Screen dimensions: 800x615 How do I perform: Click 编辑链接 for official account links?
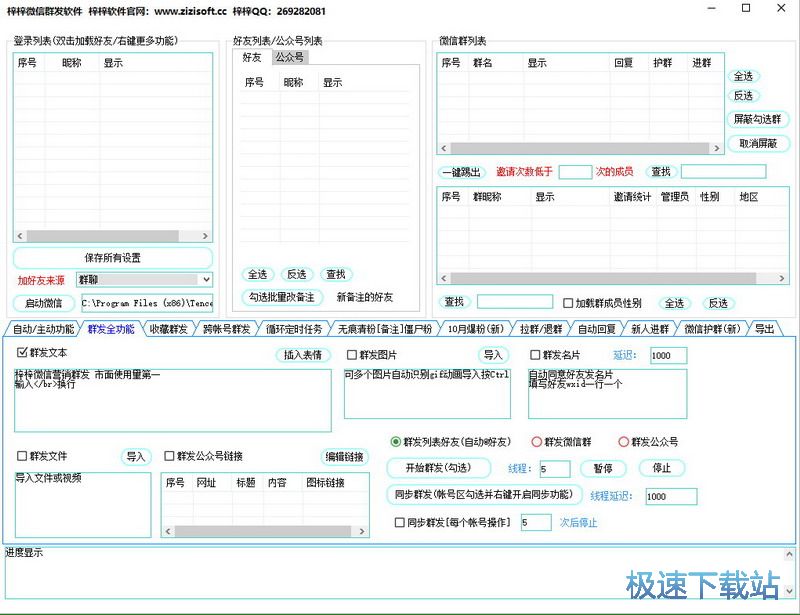pos(344,457)
